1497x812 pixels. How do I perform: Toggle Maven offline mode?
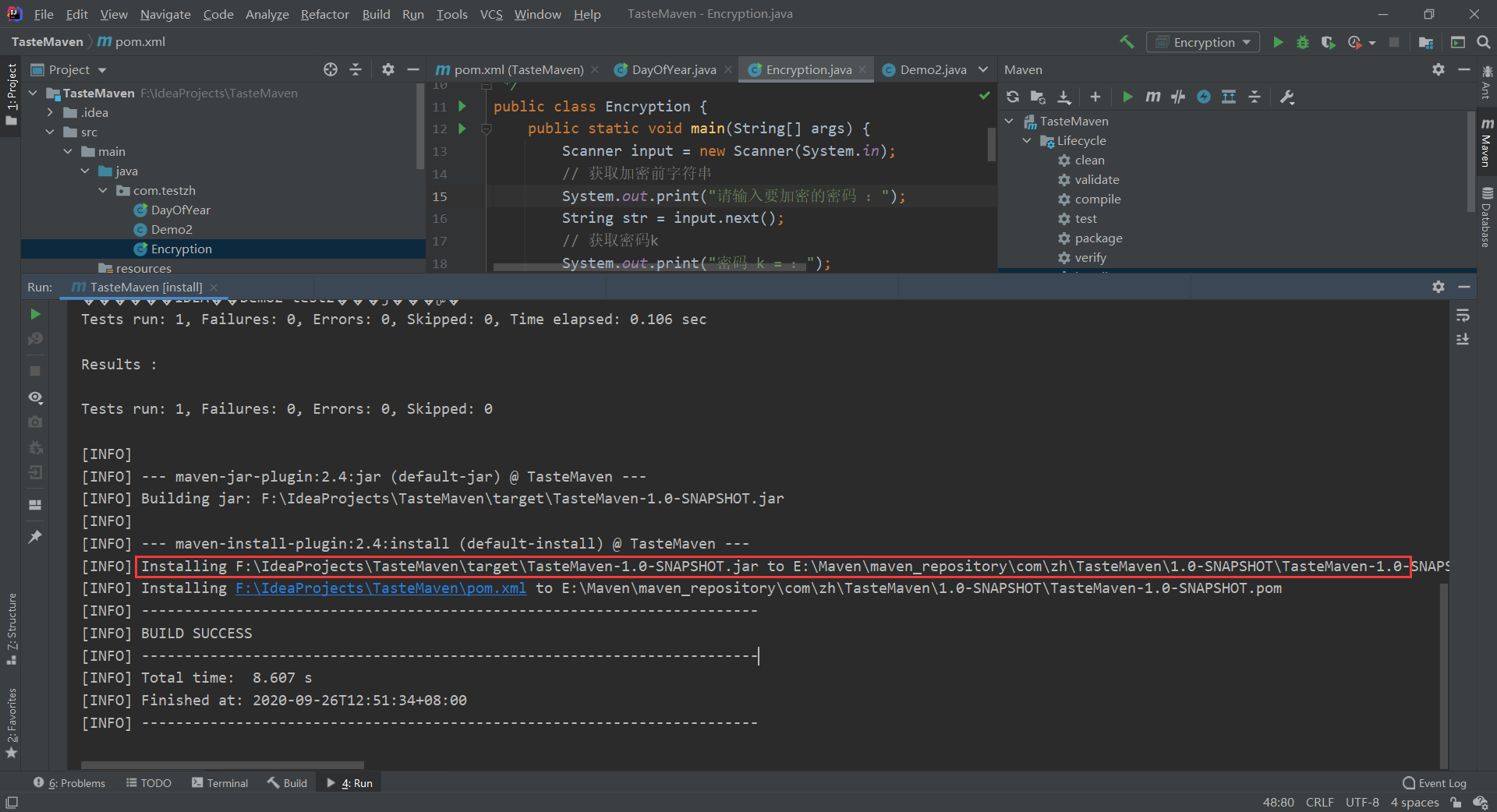tap(1178, 97)
